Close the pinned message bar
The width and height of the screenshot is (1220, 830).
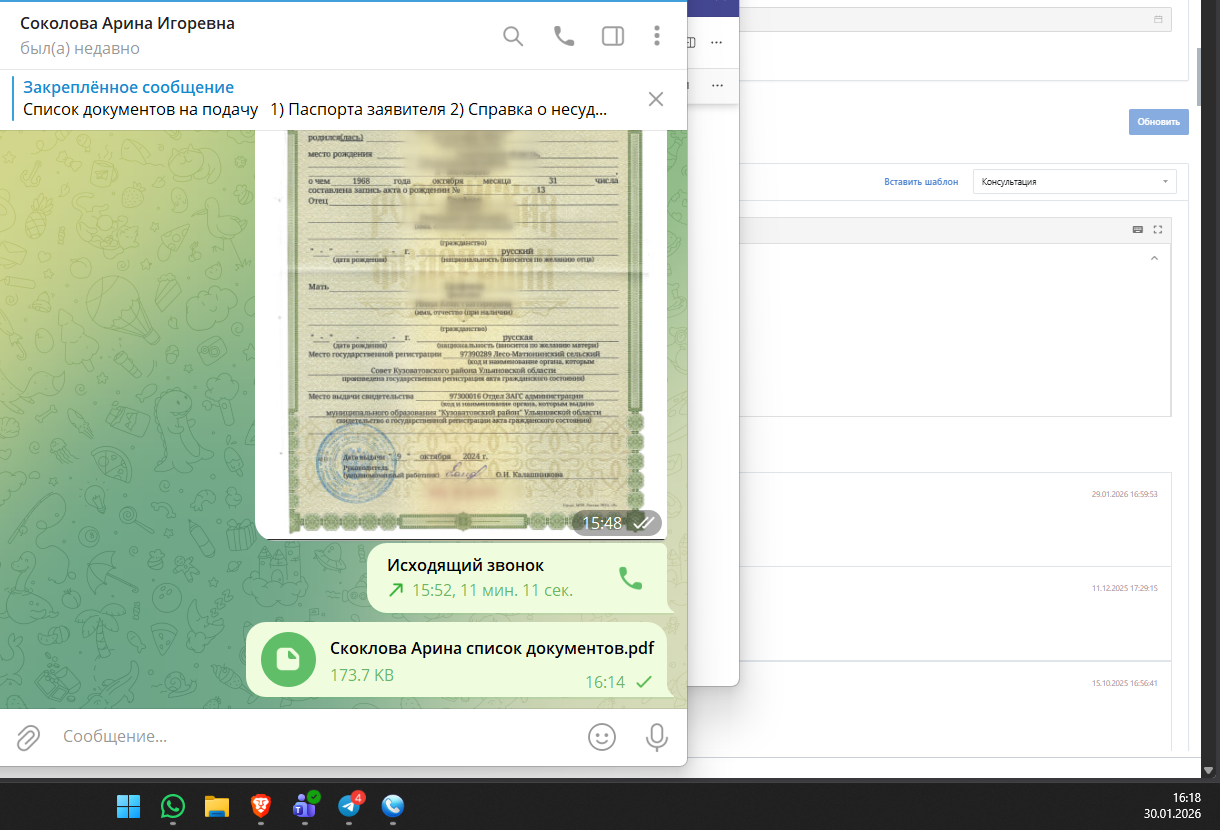coord(656,99)
